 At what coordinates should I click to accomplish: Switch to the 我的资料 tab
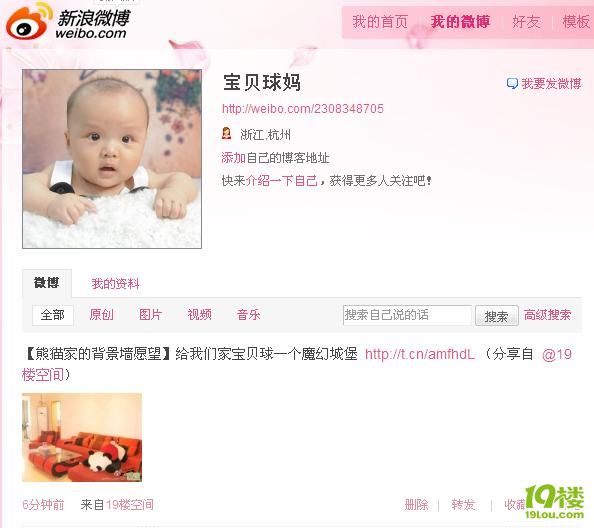click(116, 284)
